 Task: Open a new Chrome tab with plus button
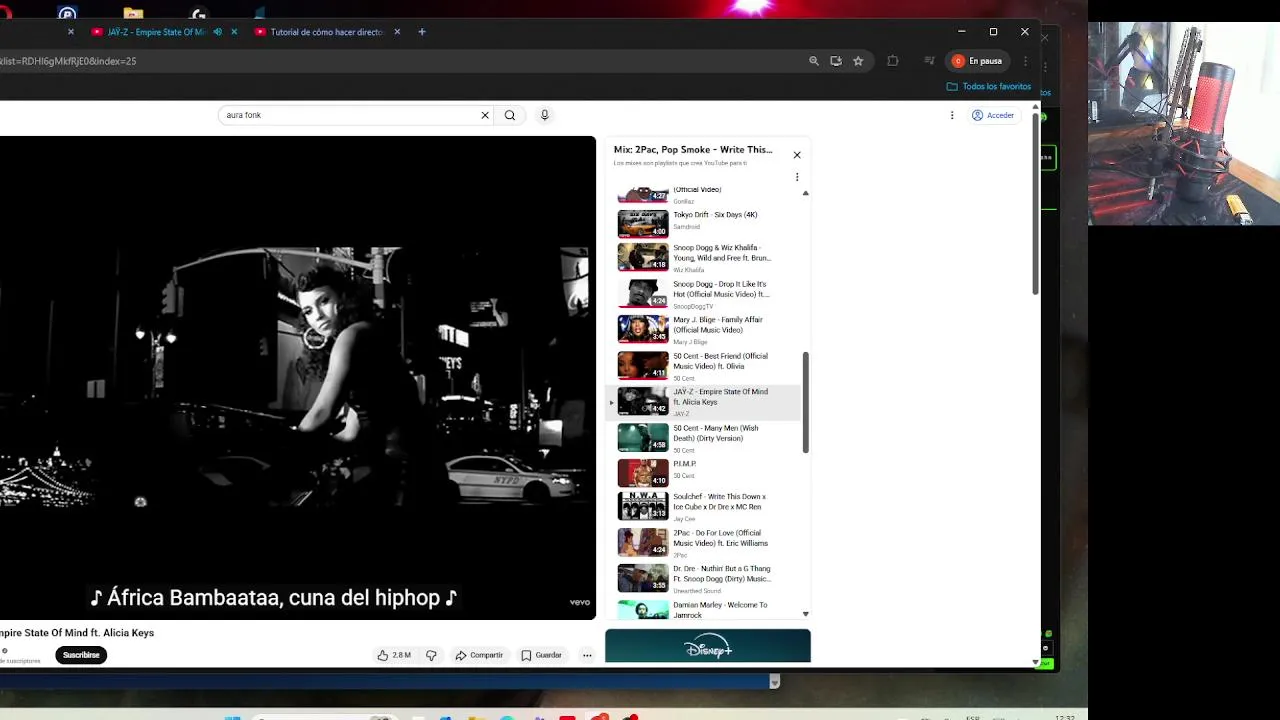422,32
